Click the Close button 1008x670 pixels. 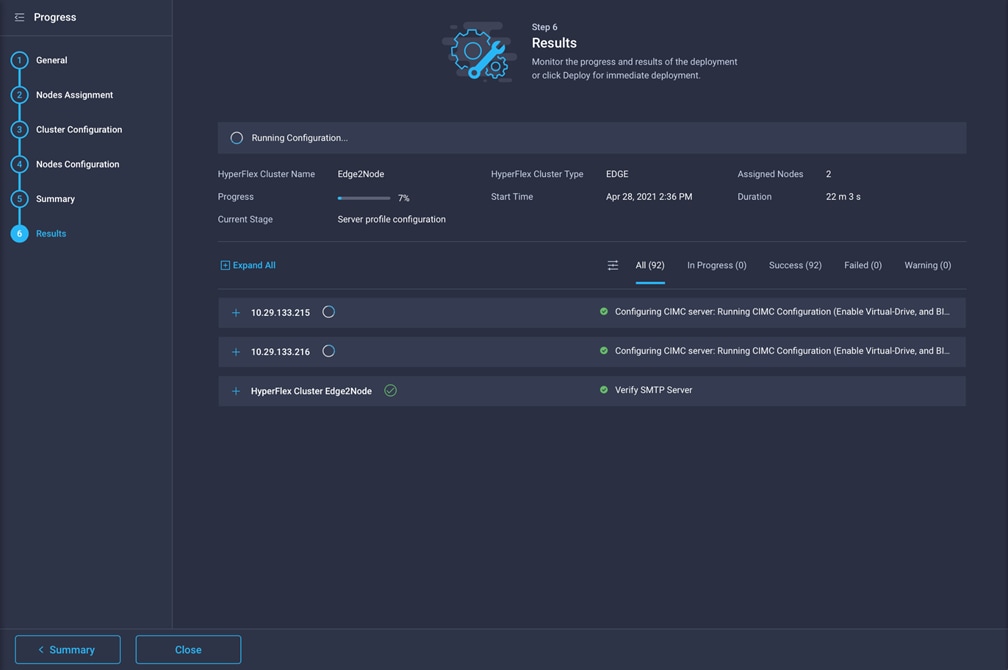click(188, 650)
